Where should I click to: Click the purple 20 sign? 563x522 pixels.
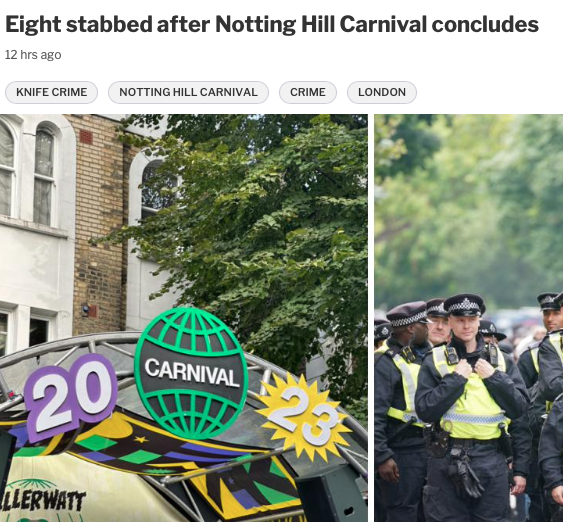(x=71, y=397)
